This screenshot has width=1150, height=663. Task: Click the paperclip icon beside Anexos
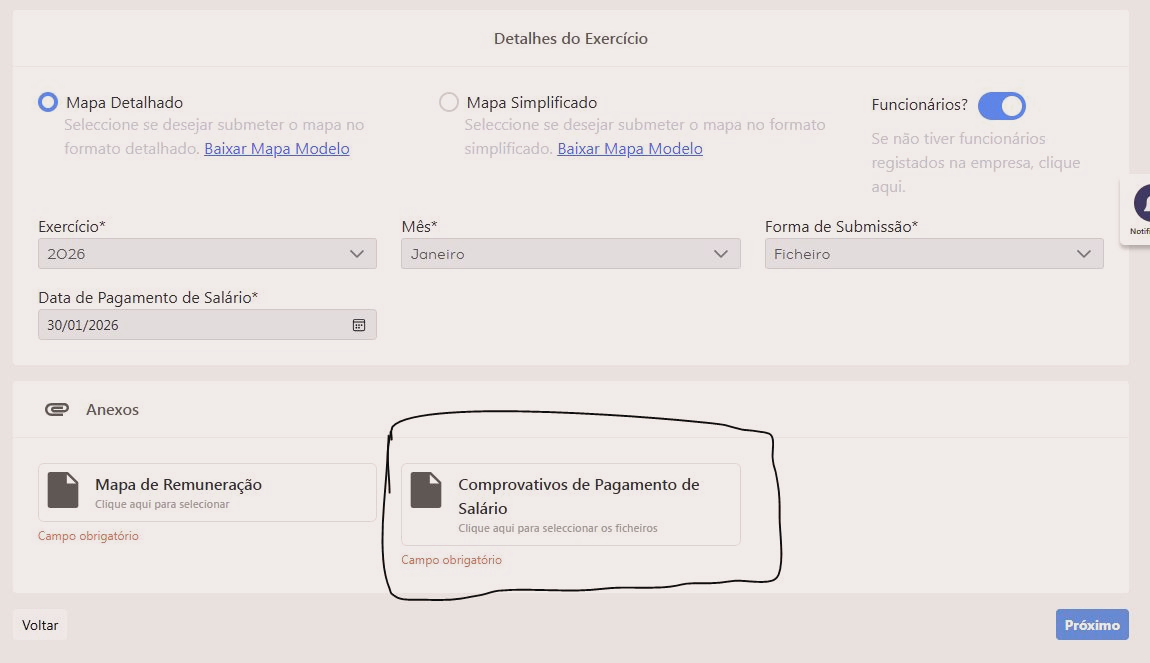(x=57, y=410)
